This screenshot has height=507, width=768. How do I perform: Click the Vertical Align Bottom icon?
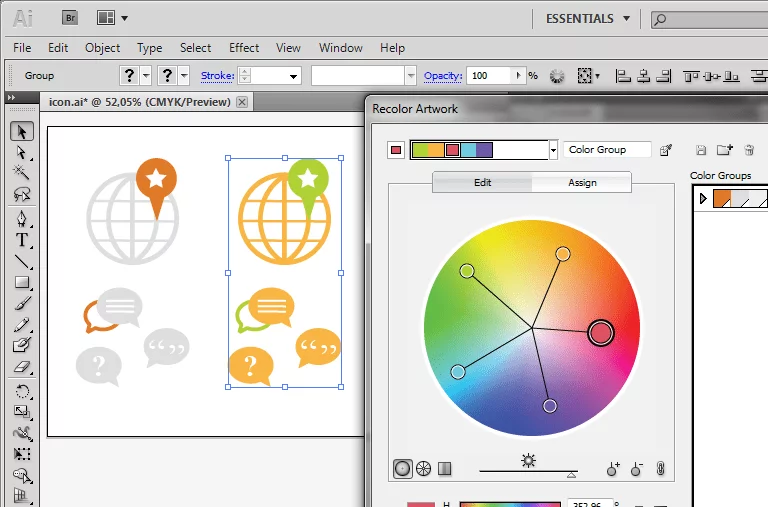[731, 76]
